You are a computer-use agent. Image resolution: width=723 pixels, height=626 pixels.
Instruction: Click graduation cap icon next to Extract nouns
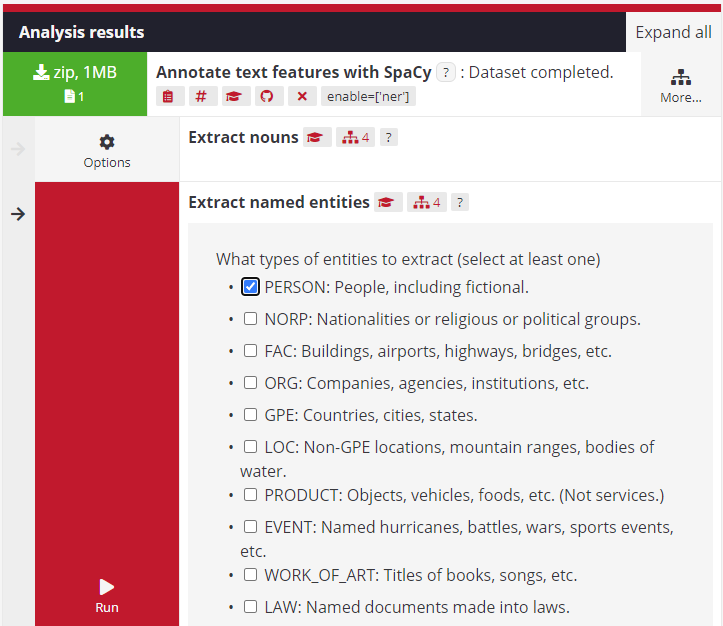318,138
